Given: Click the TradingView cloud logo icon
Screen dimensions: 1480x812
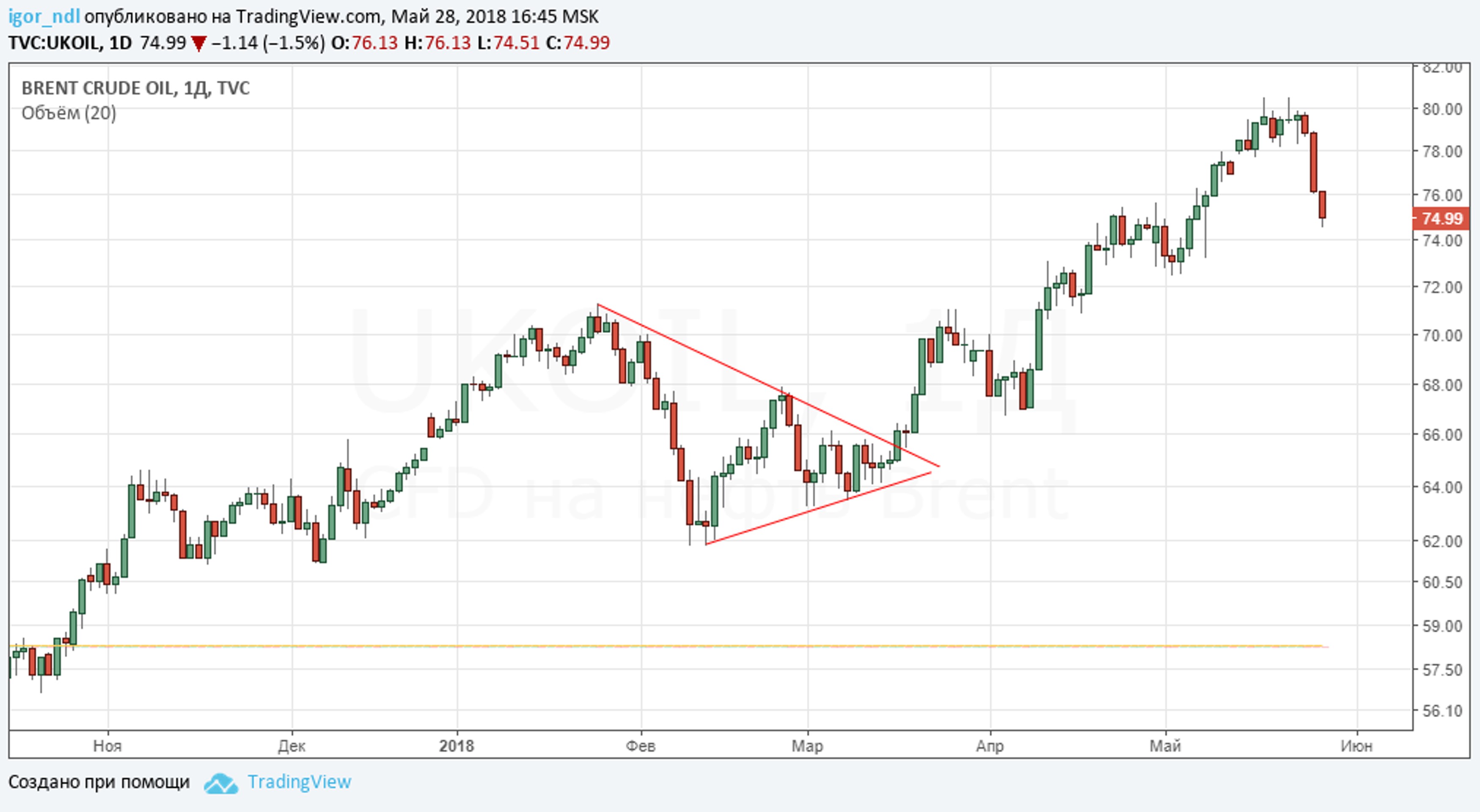Looking at the screenshot, I should tap(220, 783).
